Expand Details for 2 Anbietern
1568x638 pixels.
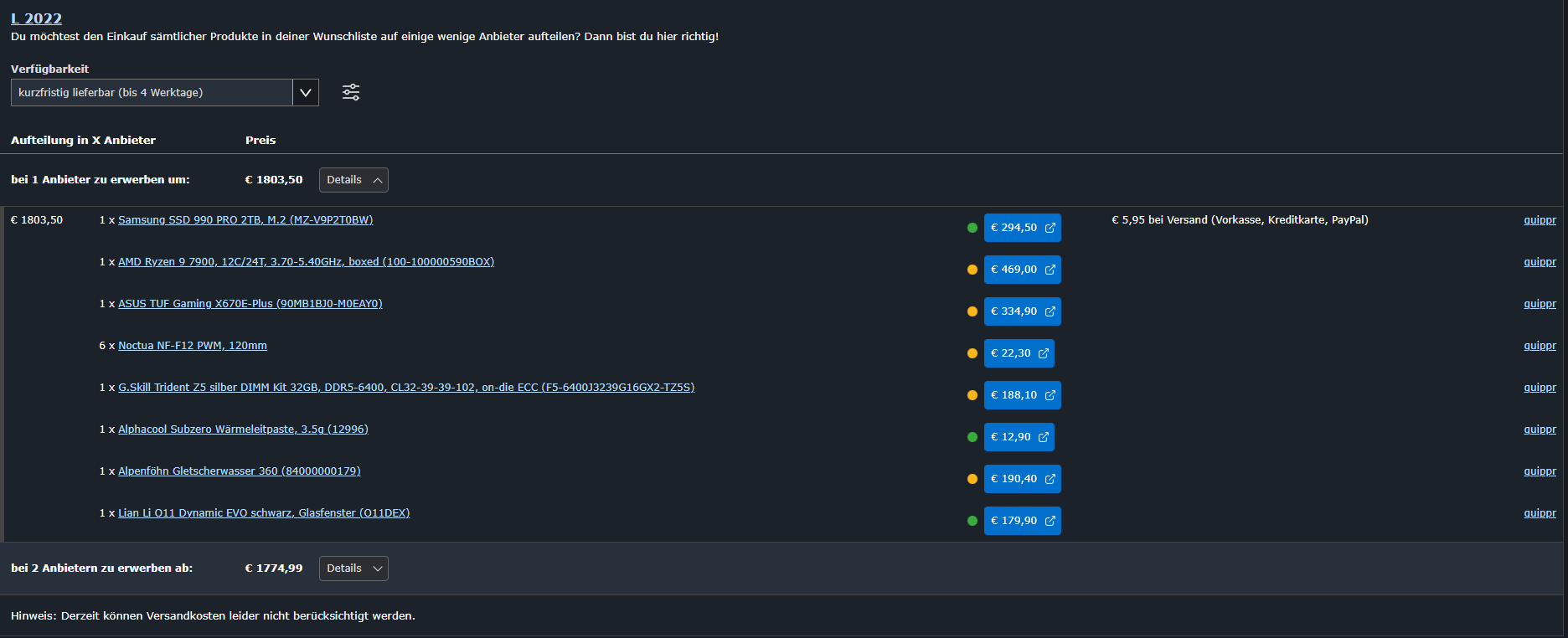tap(353, 569)
